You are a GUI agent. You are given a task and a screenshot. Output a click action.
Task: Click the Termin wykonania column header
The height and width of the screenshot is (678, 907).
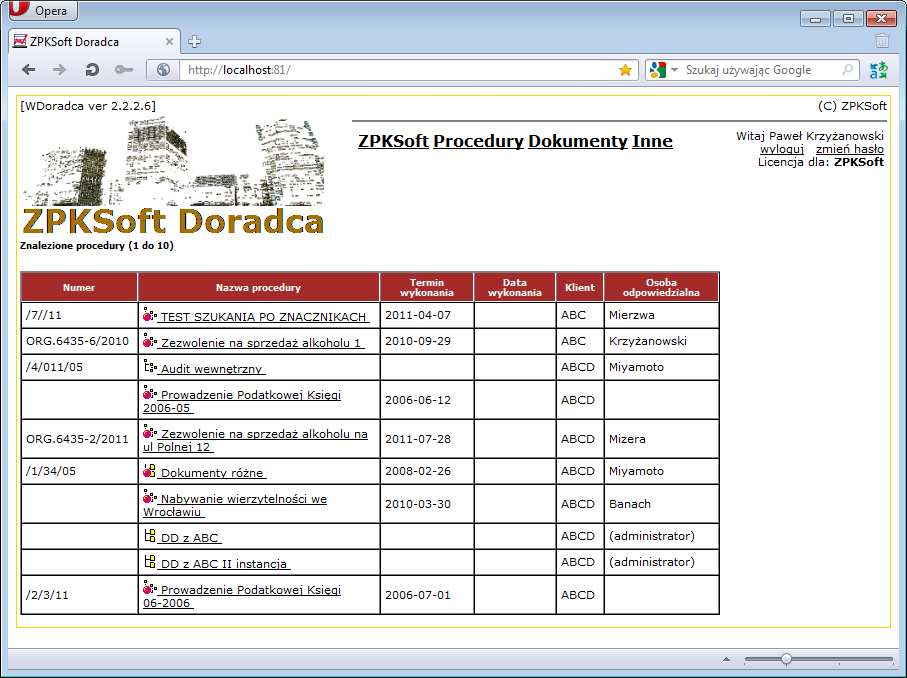[427, 288]
